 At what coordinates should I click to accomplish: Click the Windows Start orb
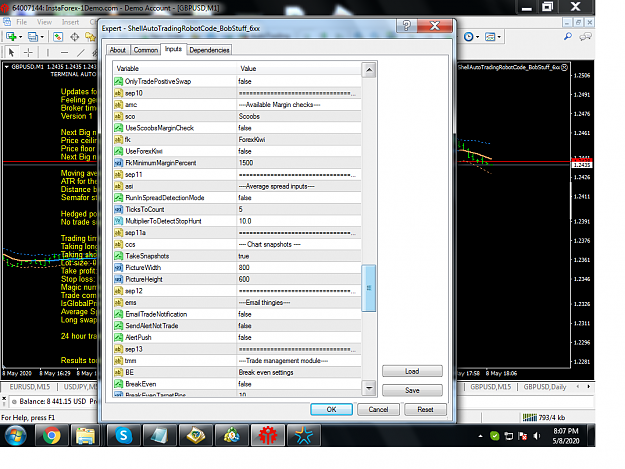click(x=16, y=435)
